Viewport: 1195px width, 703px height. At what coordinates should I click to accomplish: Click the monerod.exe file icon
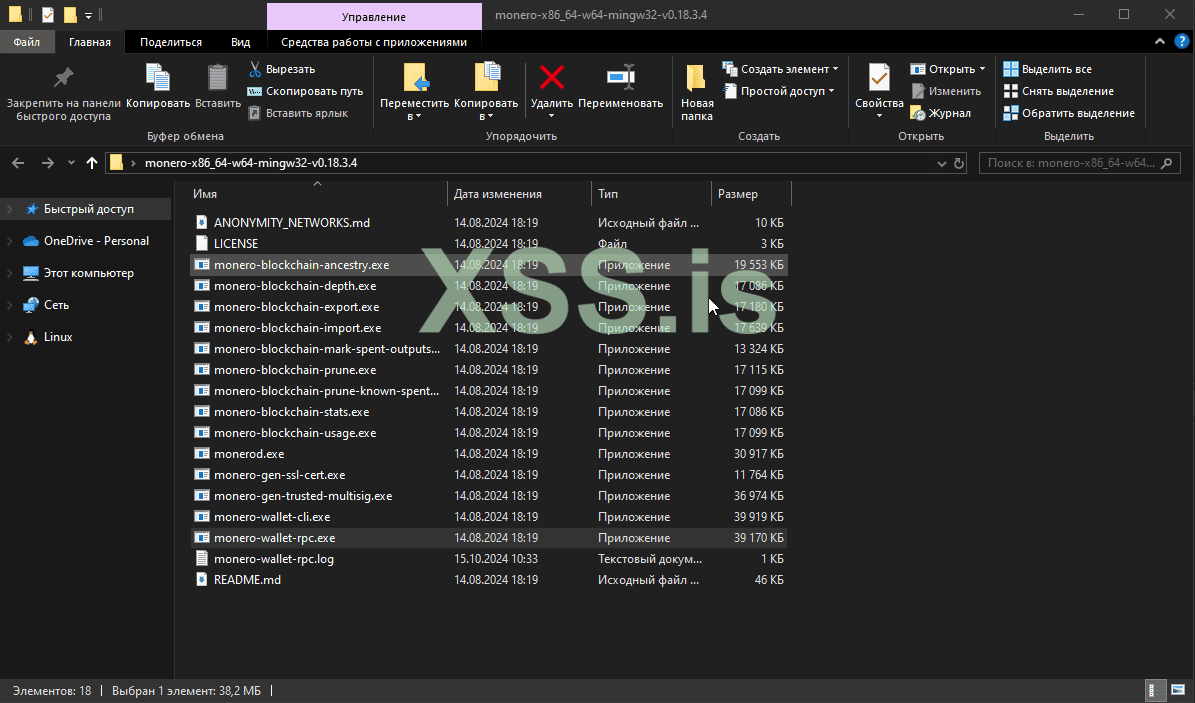coord(201,454)
